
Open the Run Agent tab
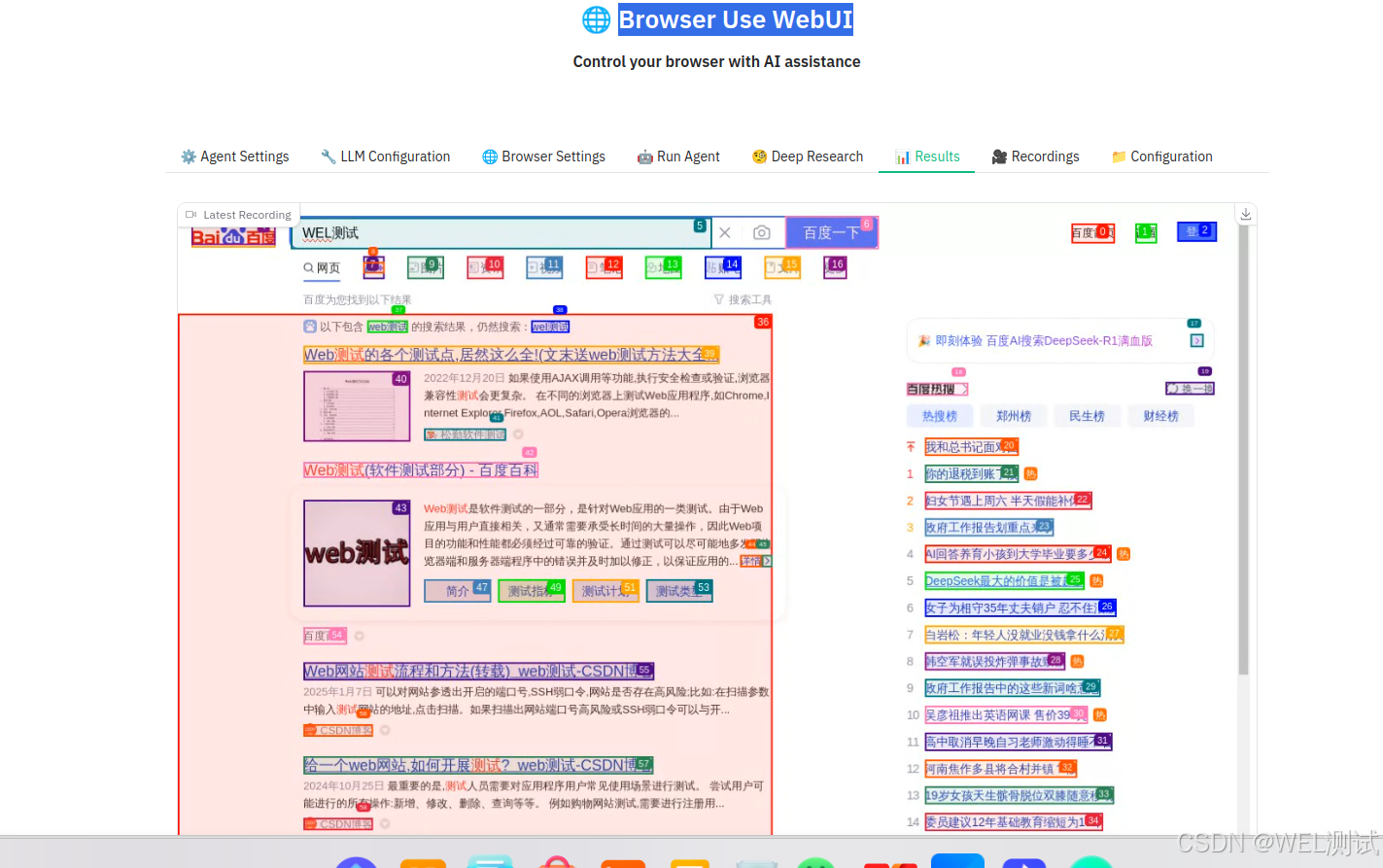click(x=678, y=156)
